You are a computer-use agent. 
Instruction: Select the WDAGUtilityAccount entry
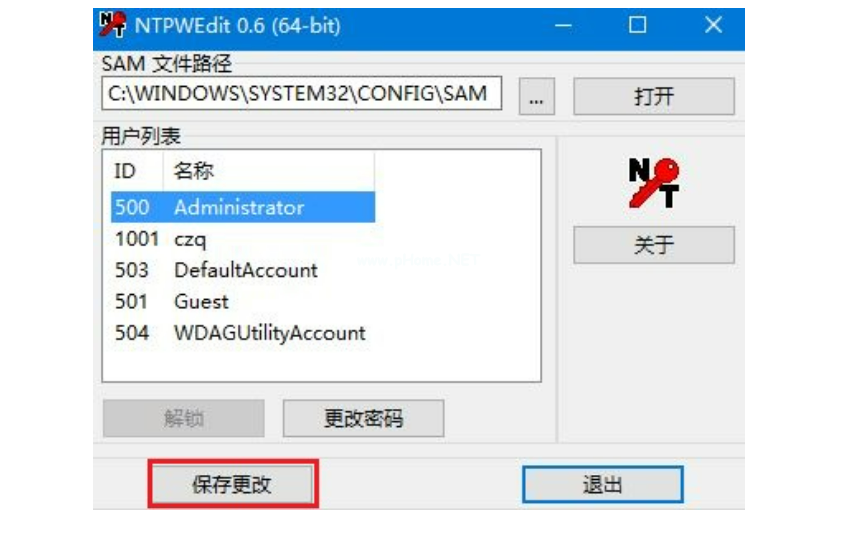pos(243,332)
